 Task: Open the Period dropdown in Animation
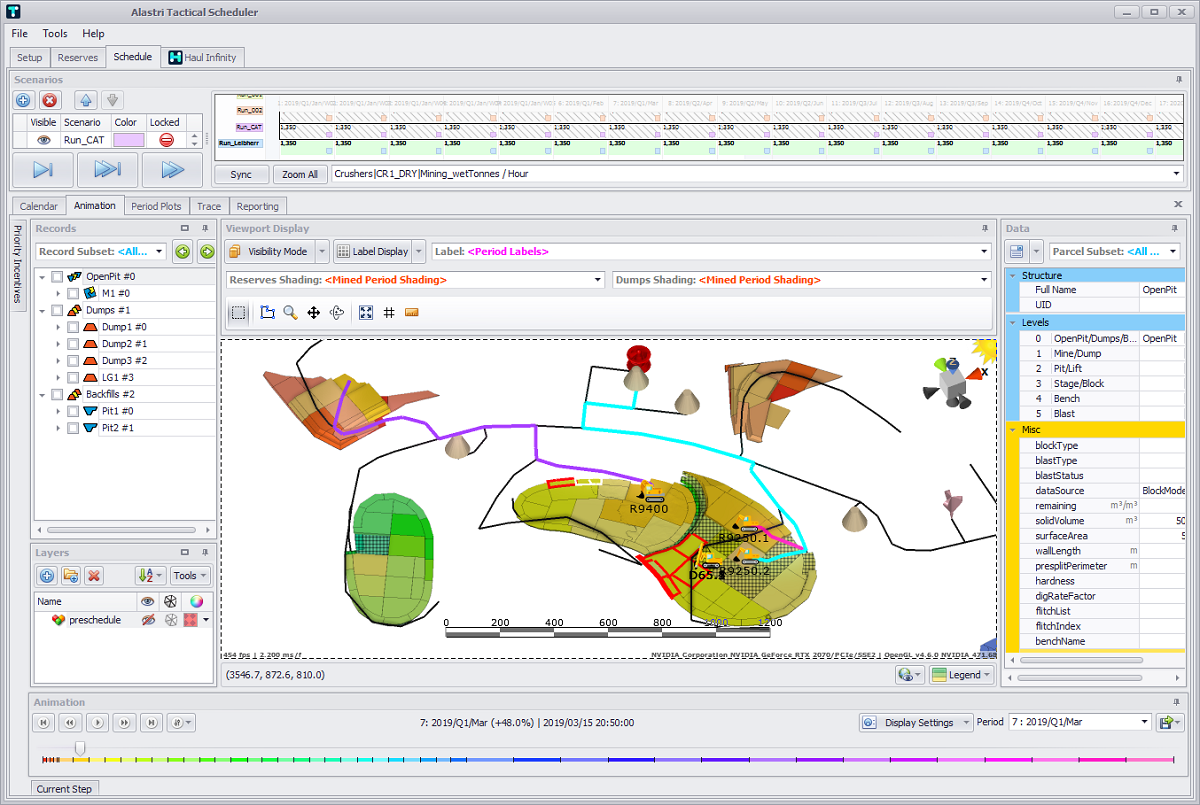[1145, 722]
